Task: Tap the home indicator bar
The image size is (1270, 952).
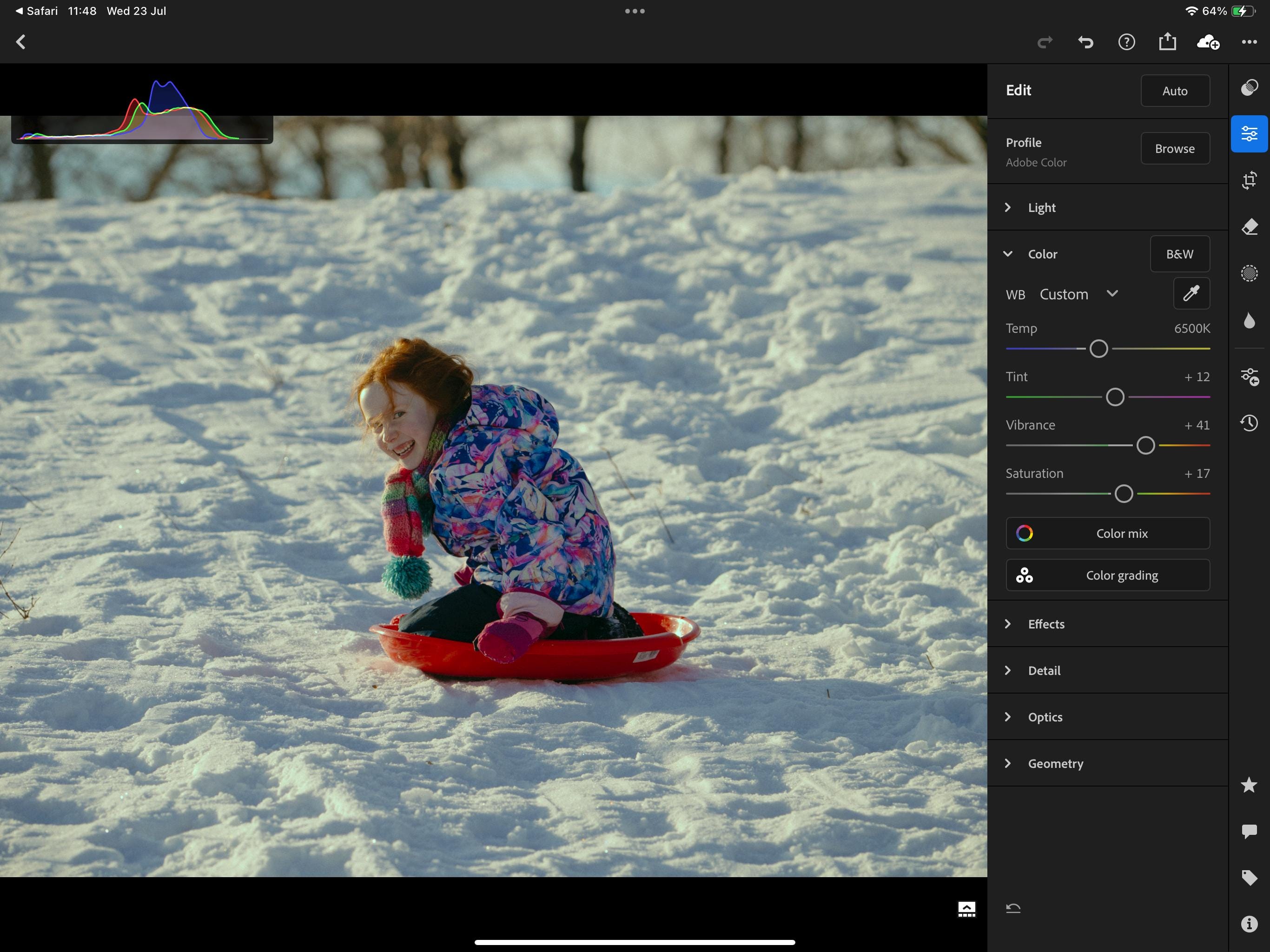Action: pyautogui.click(x=635, y=942)
